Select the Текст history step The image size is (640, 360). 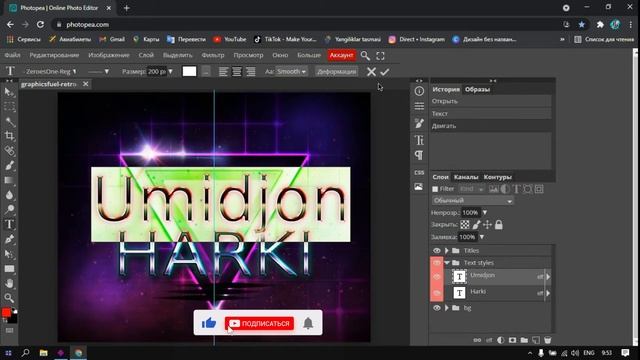tap(491, 113)
